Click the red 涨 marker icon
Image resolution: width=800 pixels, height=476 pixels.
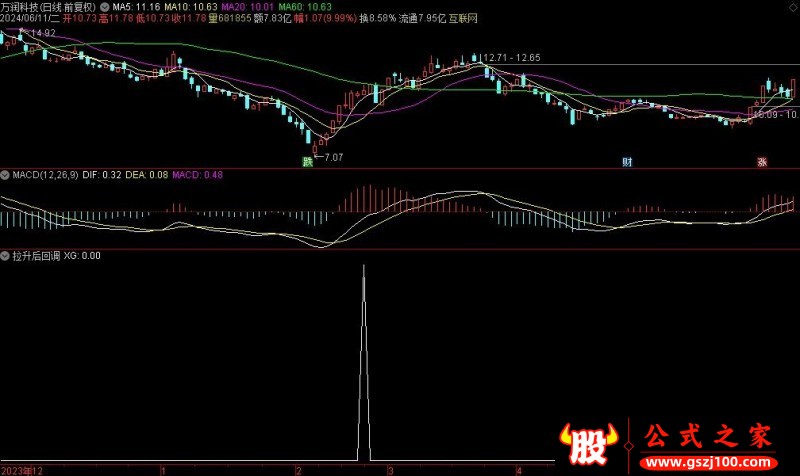tap(761, 160)
